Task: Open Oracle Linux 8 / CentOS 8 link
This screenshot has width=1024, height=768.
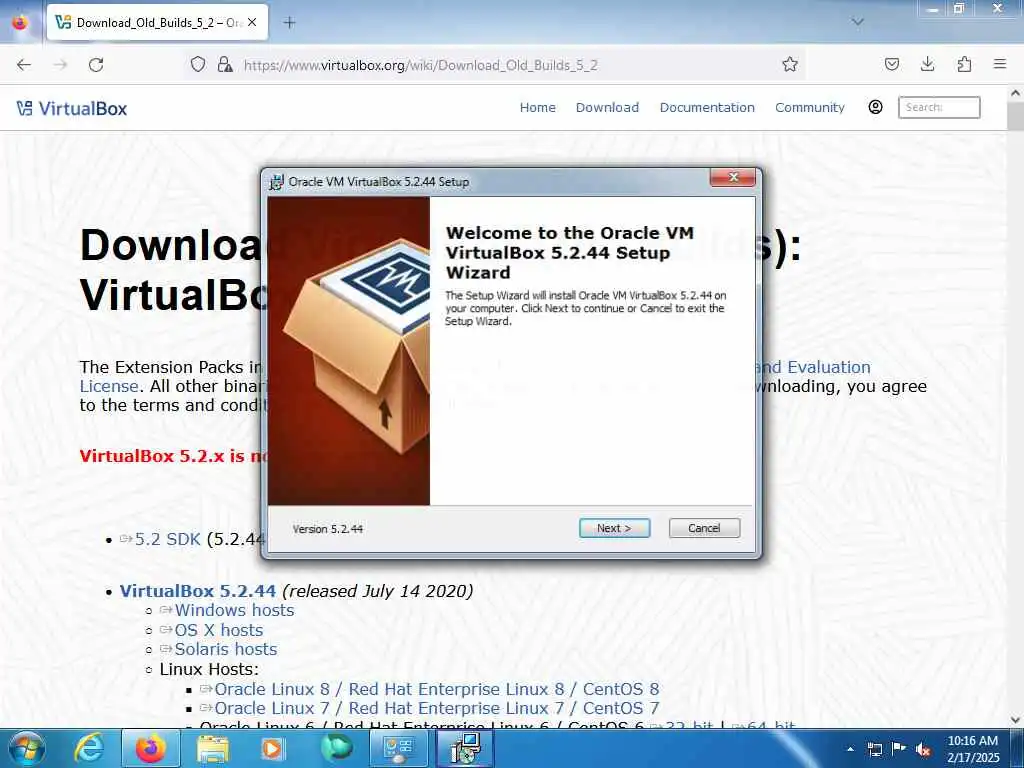Action: tap(436, 689)
